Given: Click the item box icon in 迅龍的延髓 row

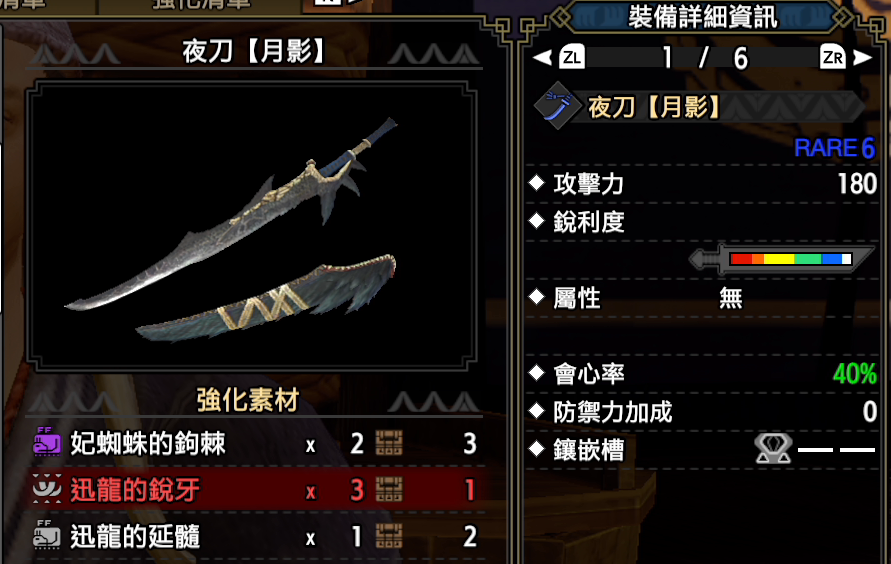Looking at the screenshot, I should [x=389, y=536].
